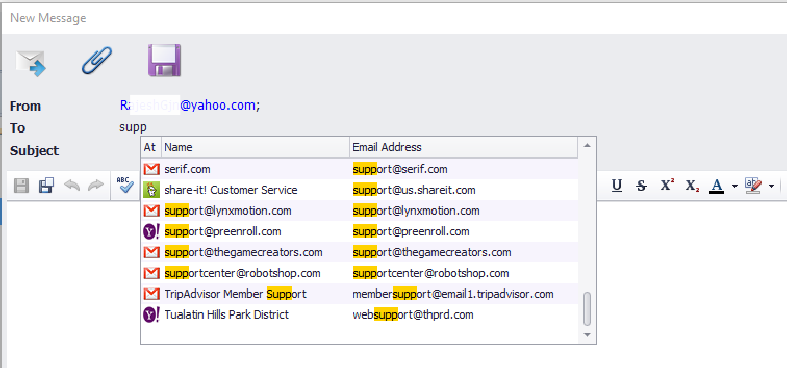
Task: Open the font color dropdown arrow
Action: (x=734, y=187)
